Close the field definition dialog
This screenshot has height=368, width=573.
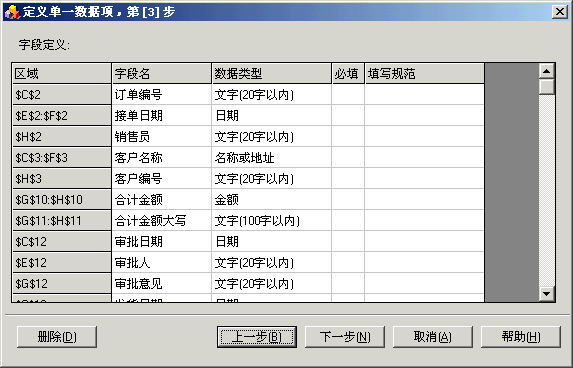click(560, 12)
